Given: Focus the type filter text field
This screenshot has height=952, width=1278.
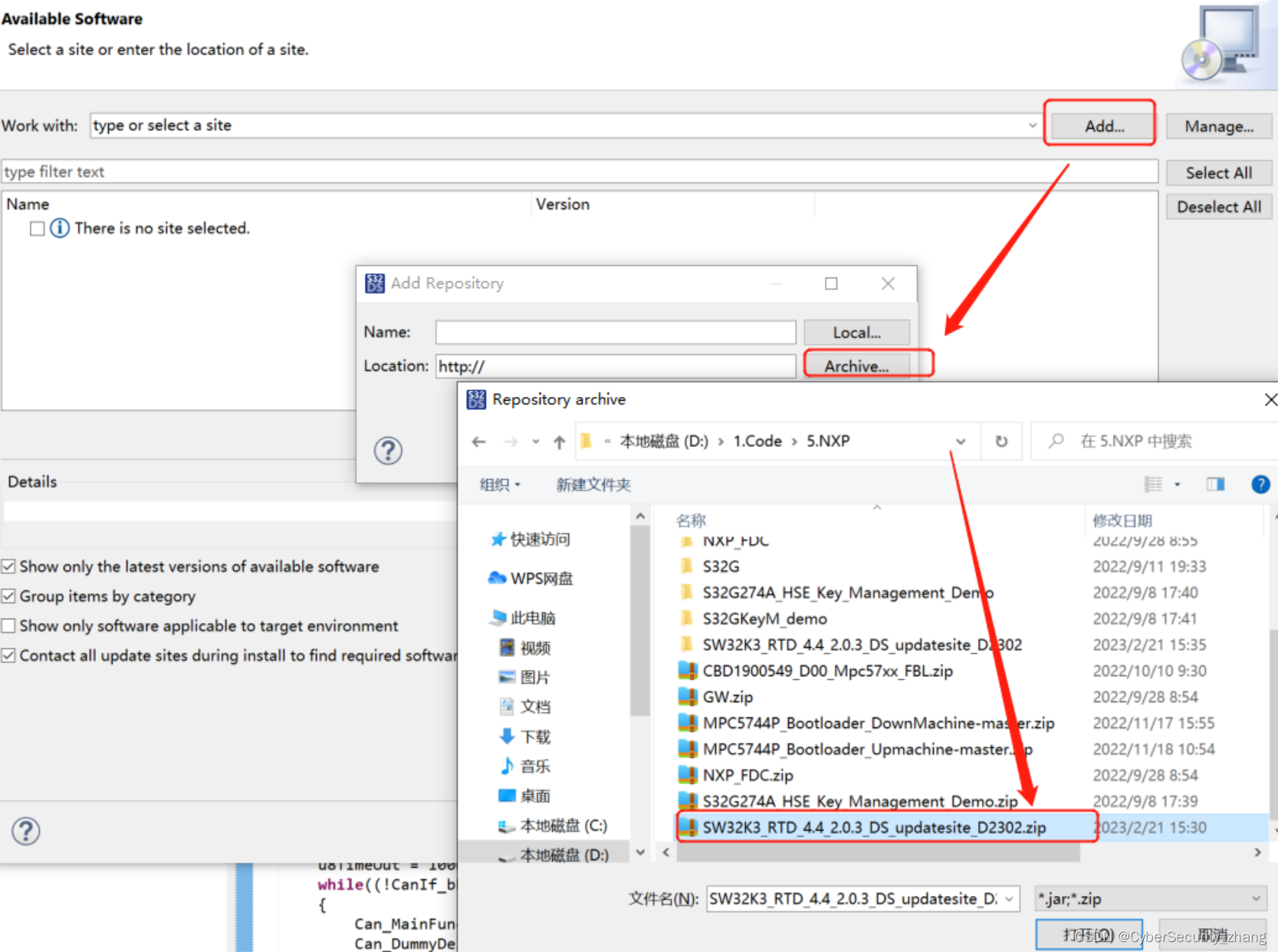Looking at the screenshot, I should 579,172.
